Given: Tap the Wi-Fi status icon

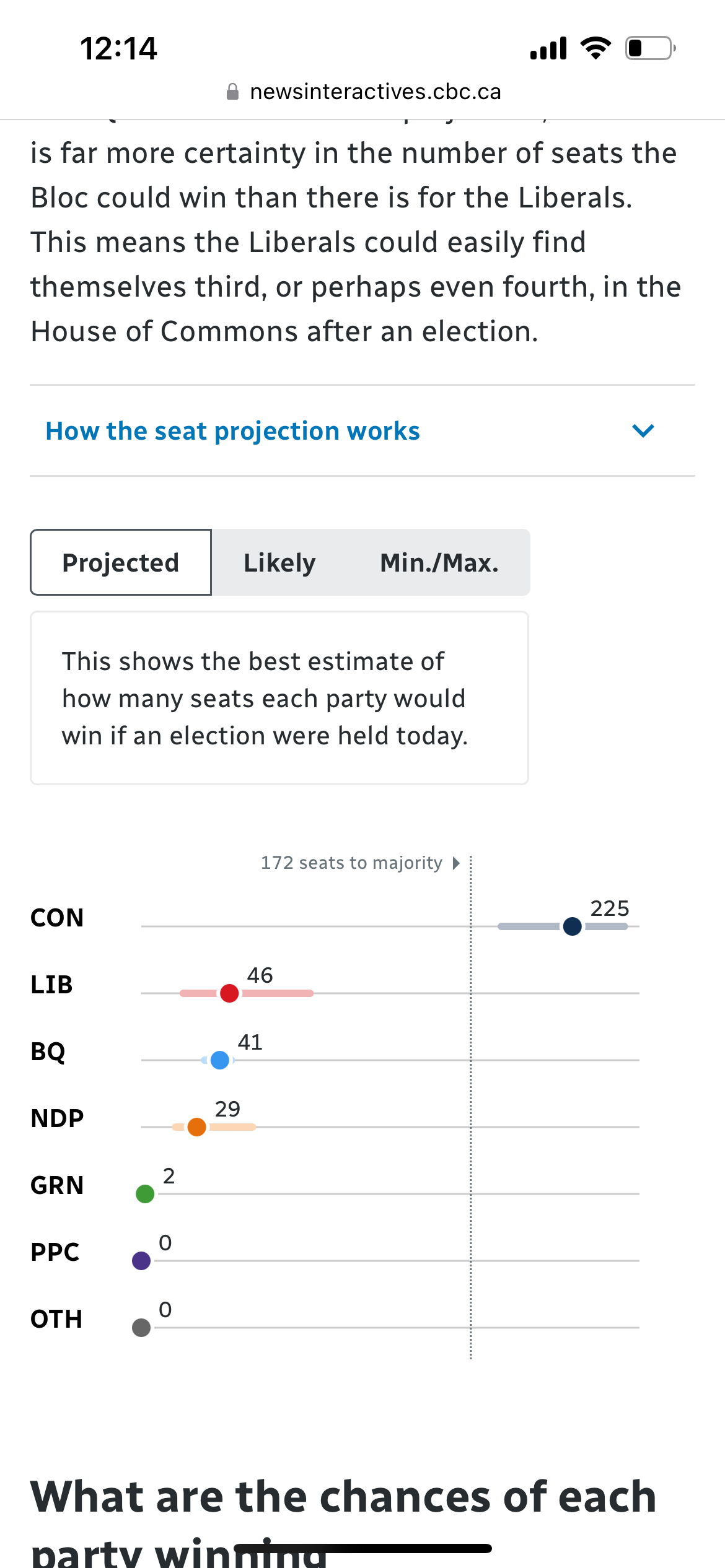Looking at the screenshot, I should [x=595, y=48].
